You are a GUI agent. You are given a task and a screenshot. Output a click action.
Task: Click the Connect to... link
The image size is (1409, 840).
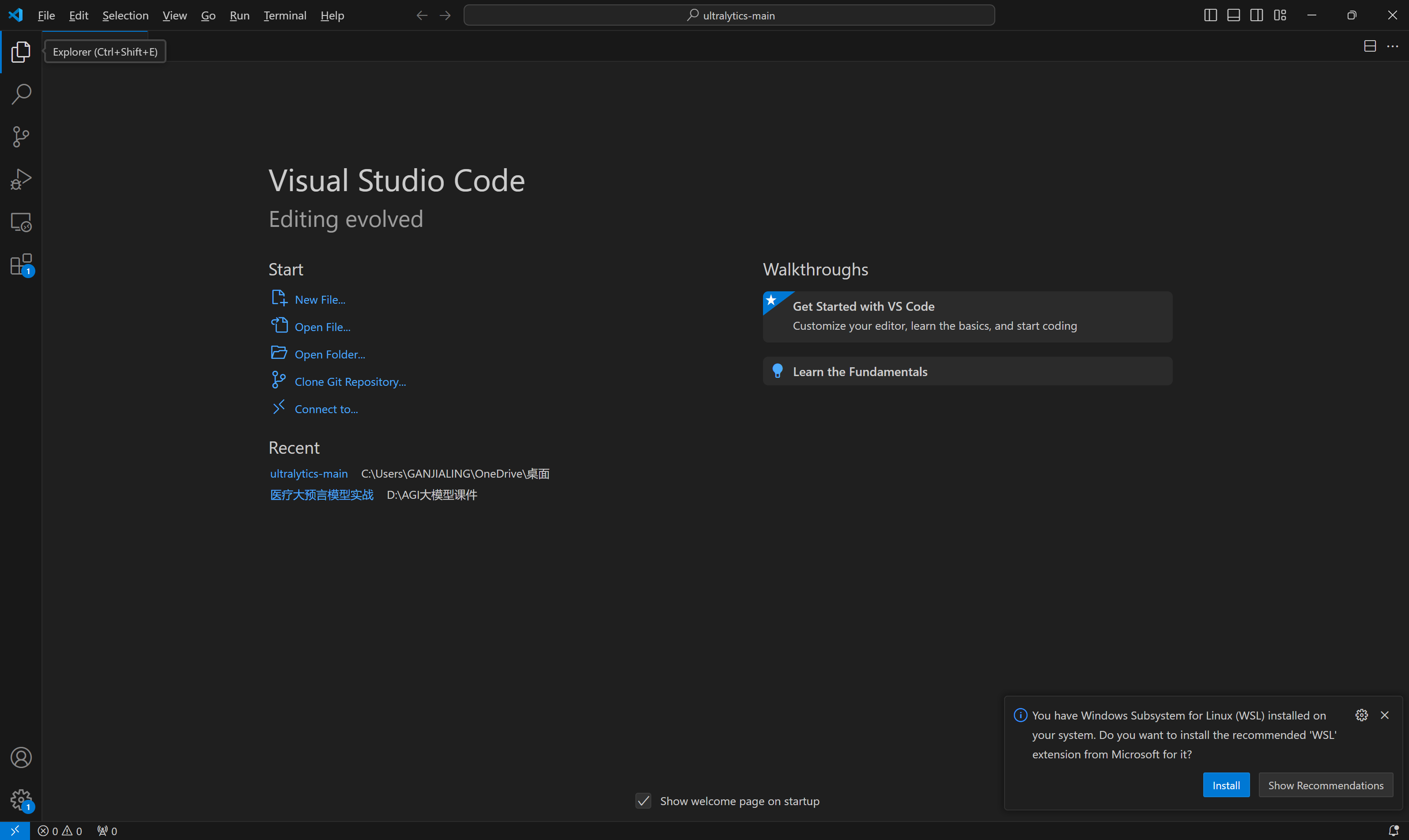pos(327,409)
